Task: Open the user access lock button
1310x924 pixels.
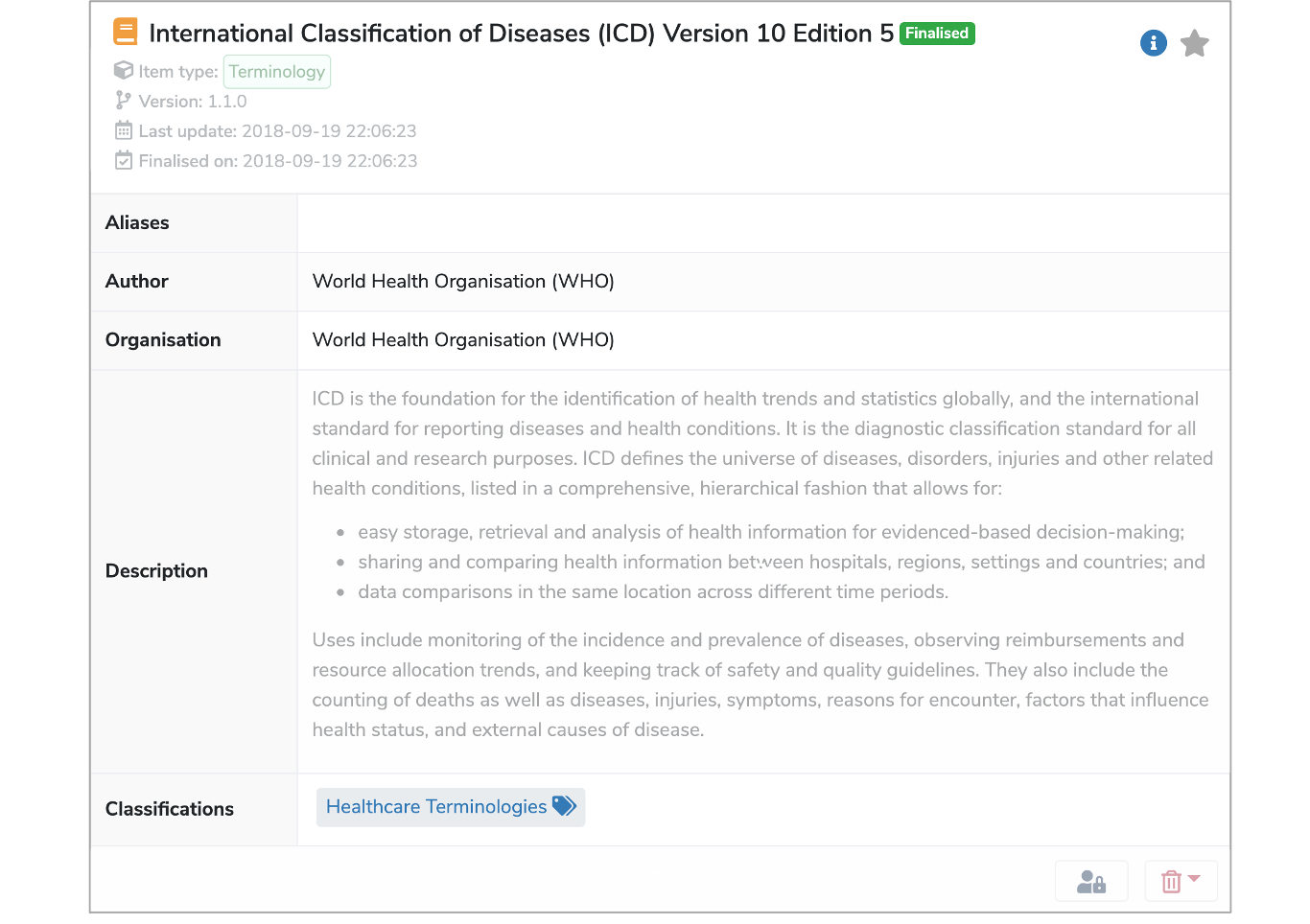Action: click(1091, 881)
